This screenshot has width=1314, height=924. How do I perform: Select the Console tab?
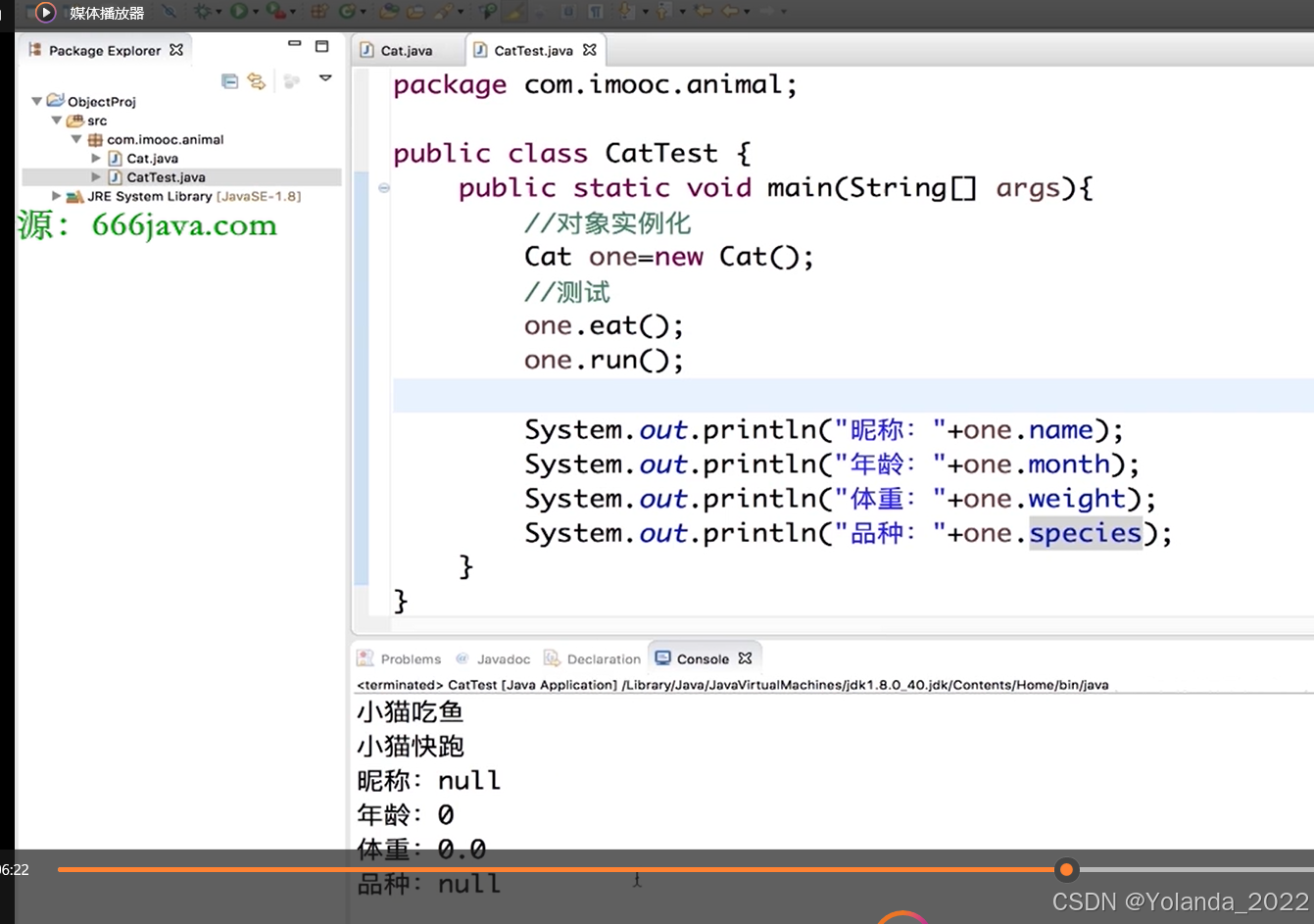point(703,658)
